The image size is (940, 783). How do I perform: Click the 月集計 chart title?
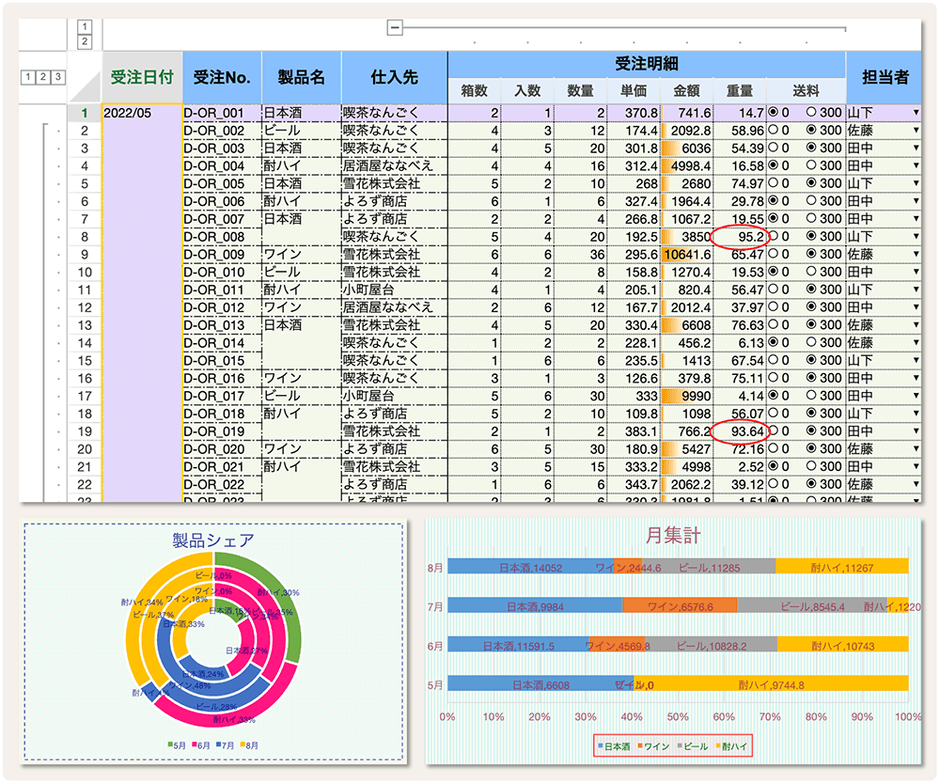tap(672, 537)
